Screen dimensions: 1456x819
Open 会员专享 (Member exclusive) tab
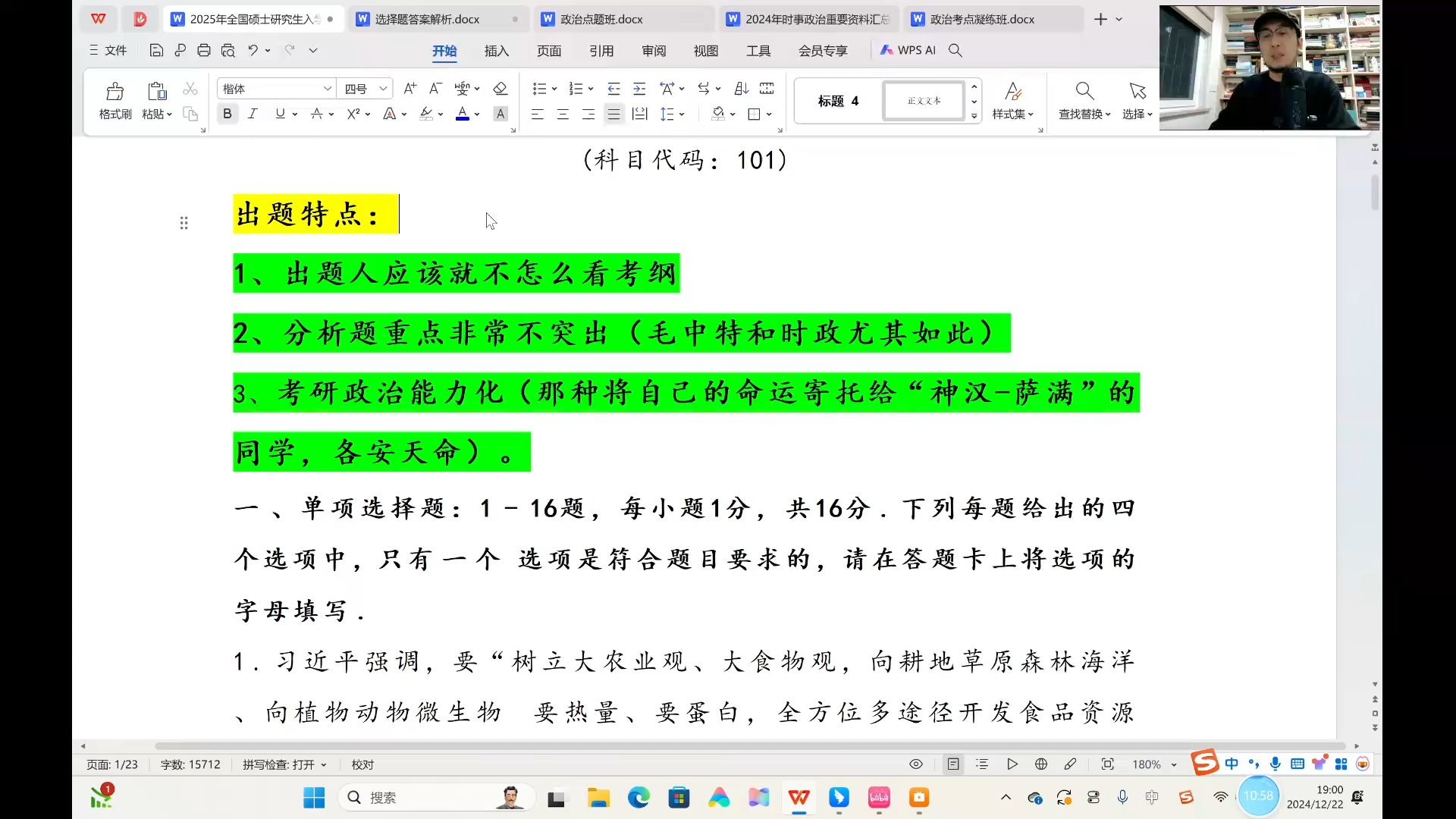pos(823,51)
